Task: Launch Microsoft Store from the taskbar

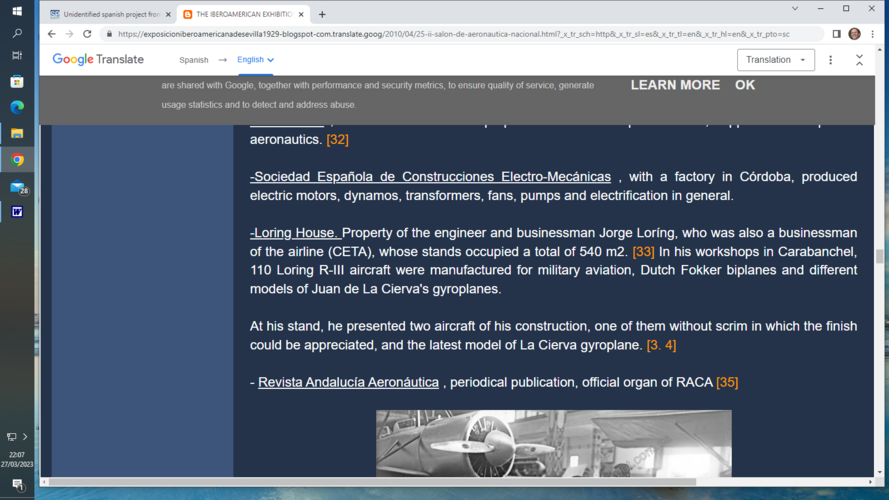Action: [x=17, y=82]
